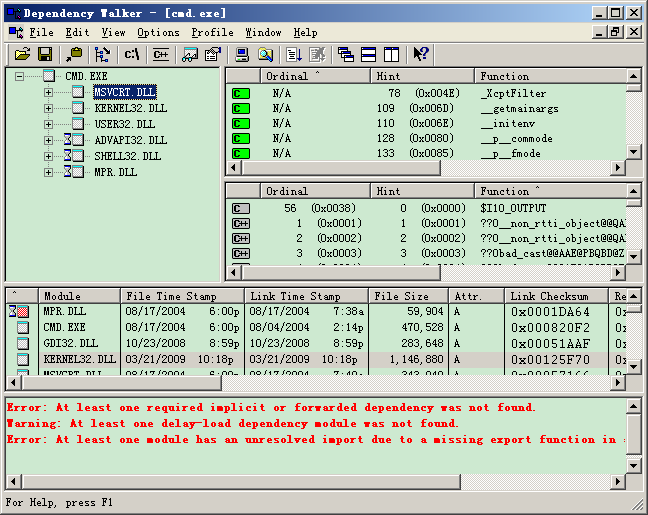Click the Cascade windows icon
Screen dimensions: 648x515
[x=345, y=54]
